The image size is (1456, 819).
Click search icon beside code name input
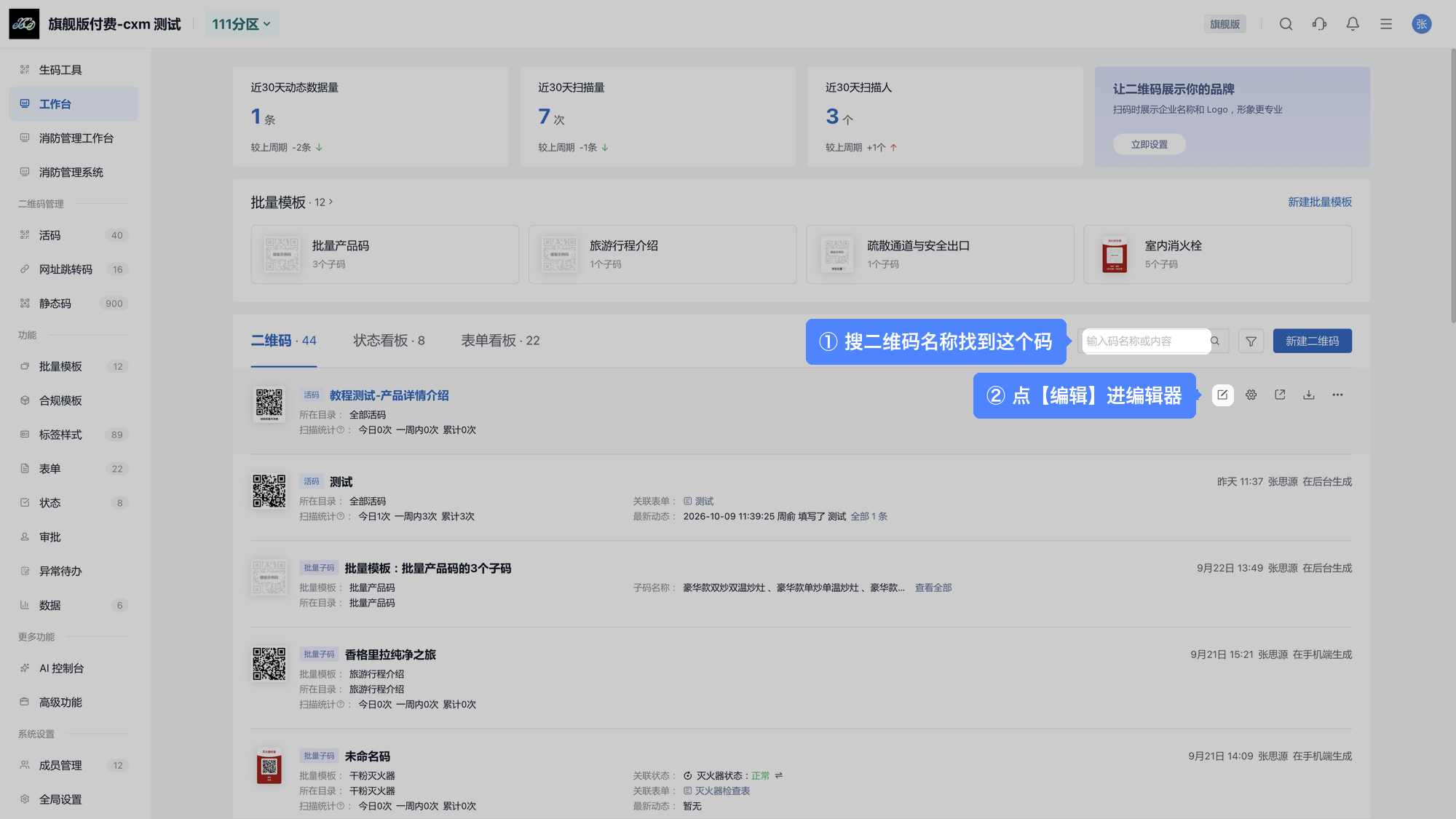1215,341
